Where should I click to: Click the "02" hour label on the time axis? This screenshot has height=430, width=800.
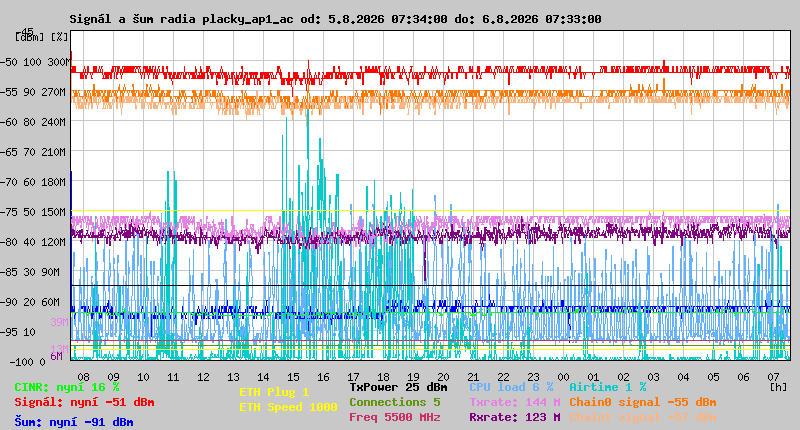tap(623, 377)
